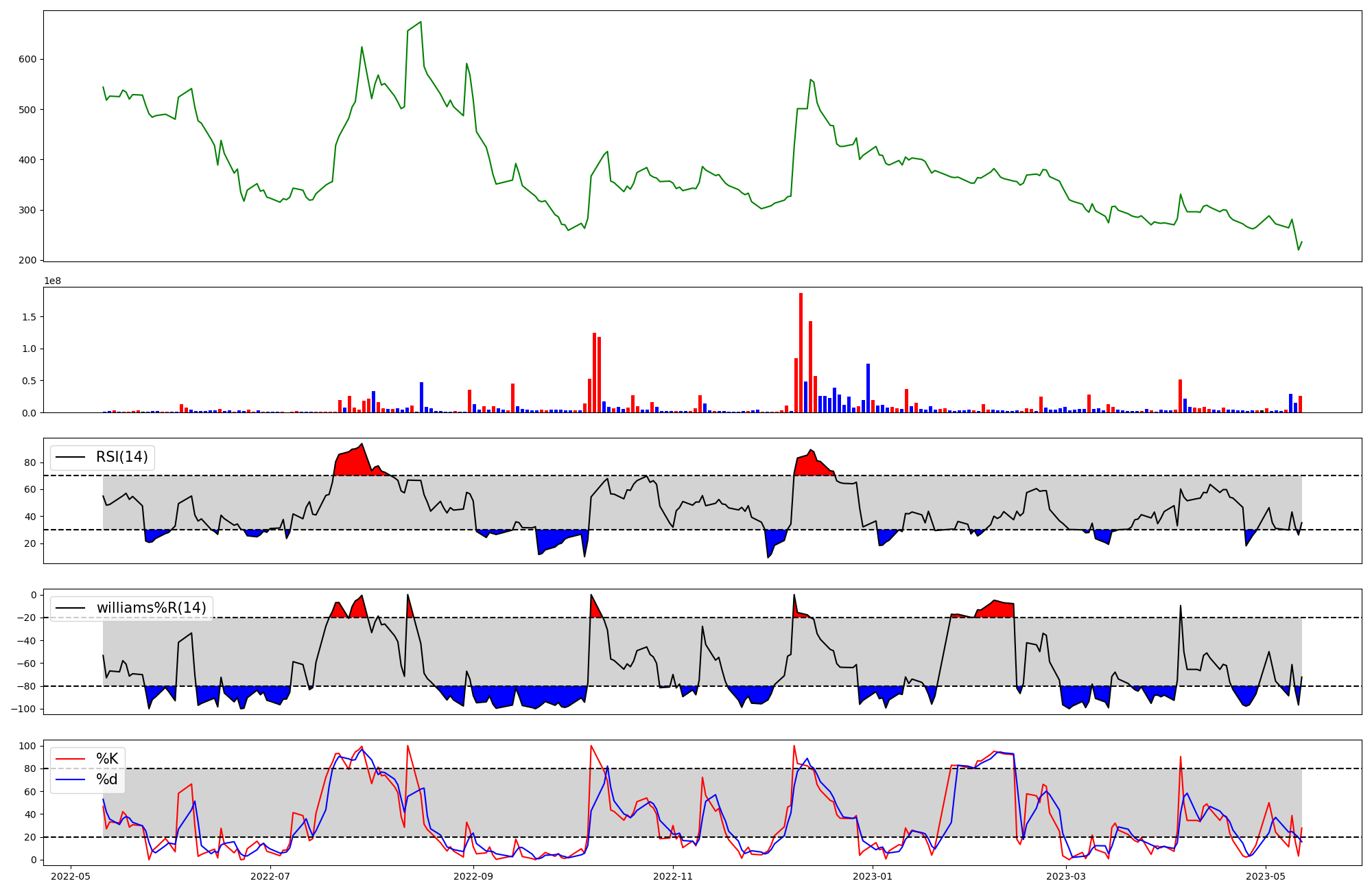Image resolution: width=1372 pixels, height=892 pixels.
Task: Click the highest peak of green price line
Action: point(421,22)
